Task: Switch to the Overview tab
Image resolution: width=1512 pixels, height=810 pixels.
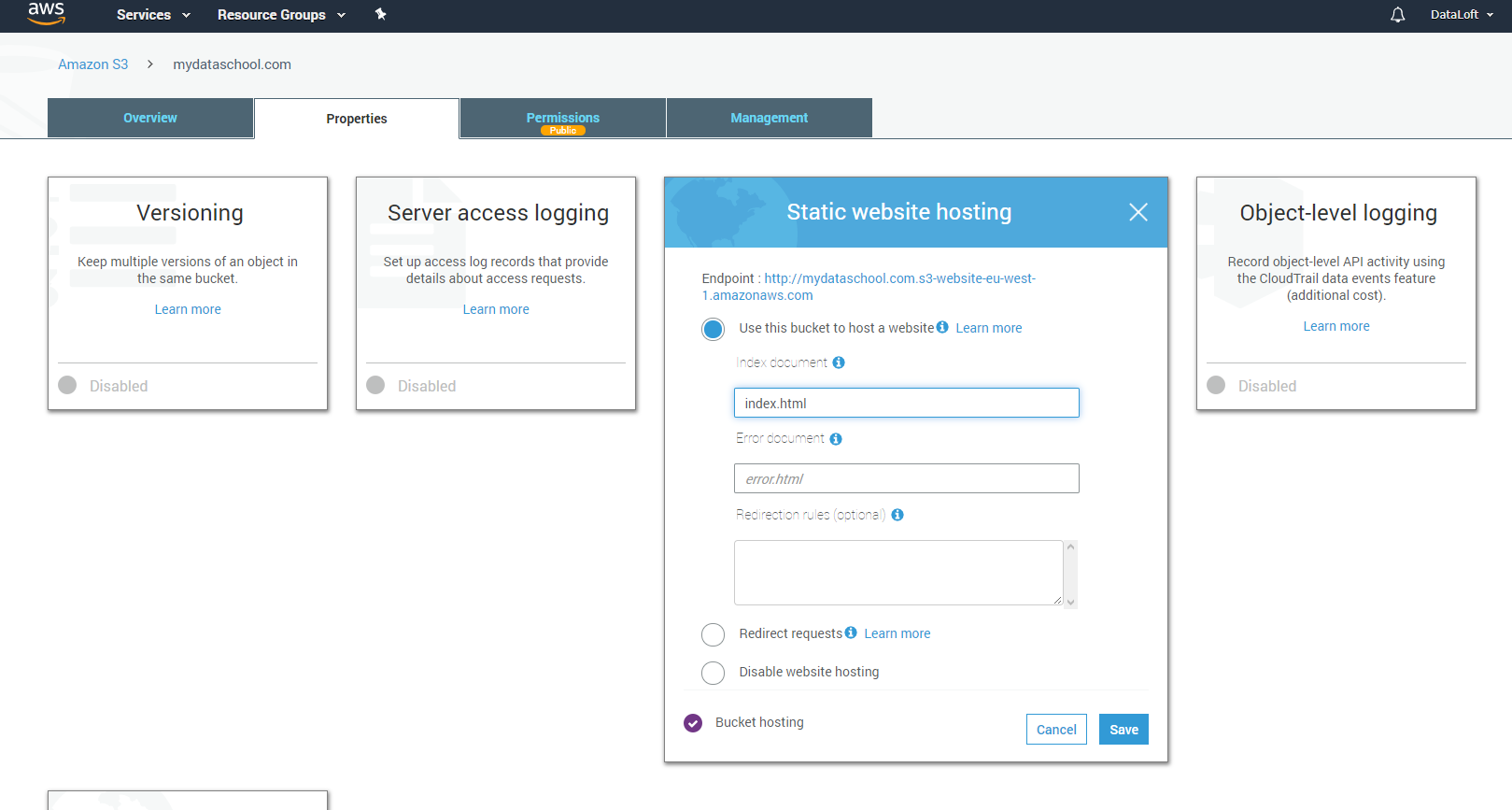Action: pos(150,118)
